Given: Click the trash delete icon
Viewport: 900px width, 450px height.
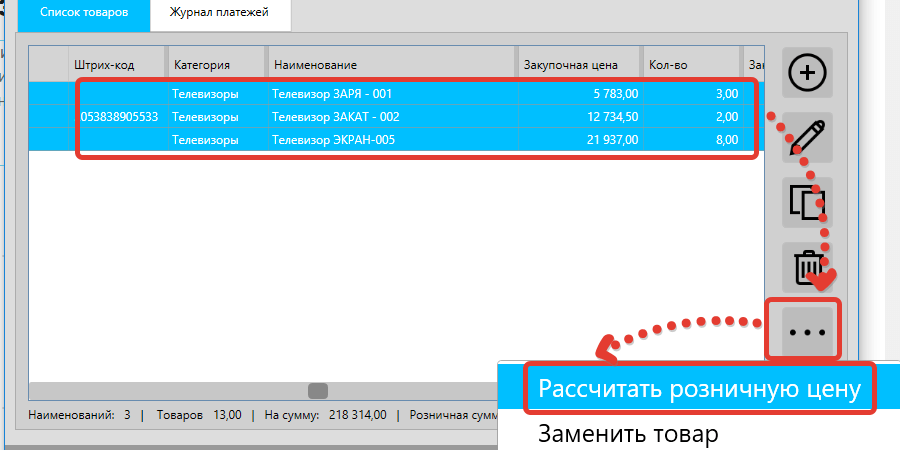Looking at the screenshot, I should (x=808, y=267).
